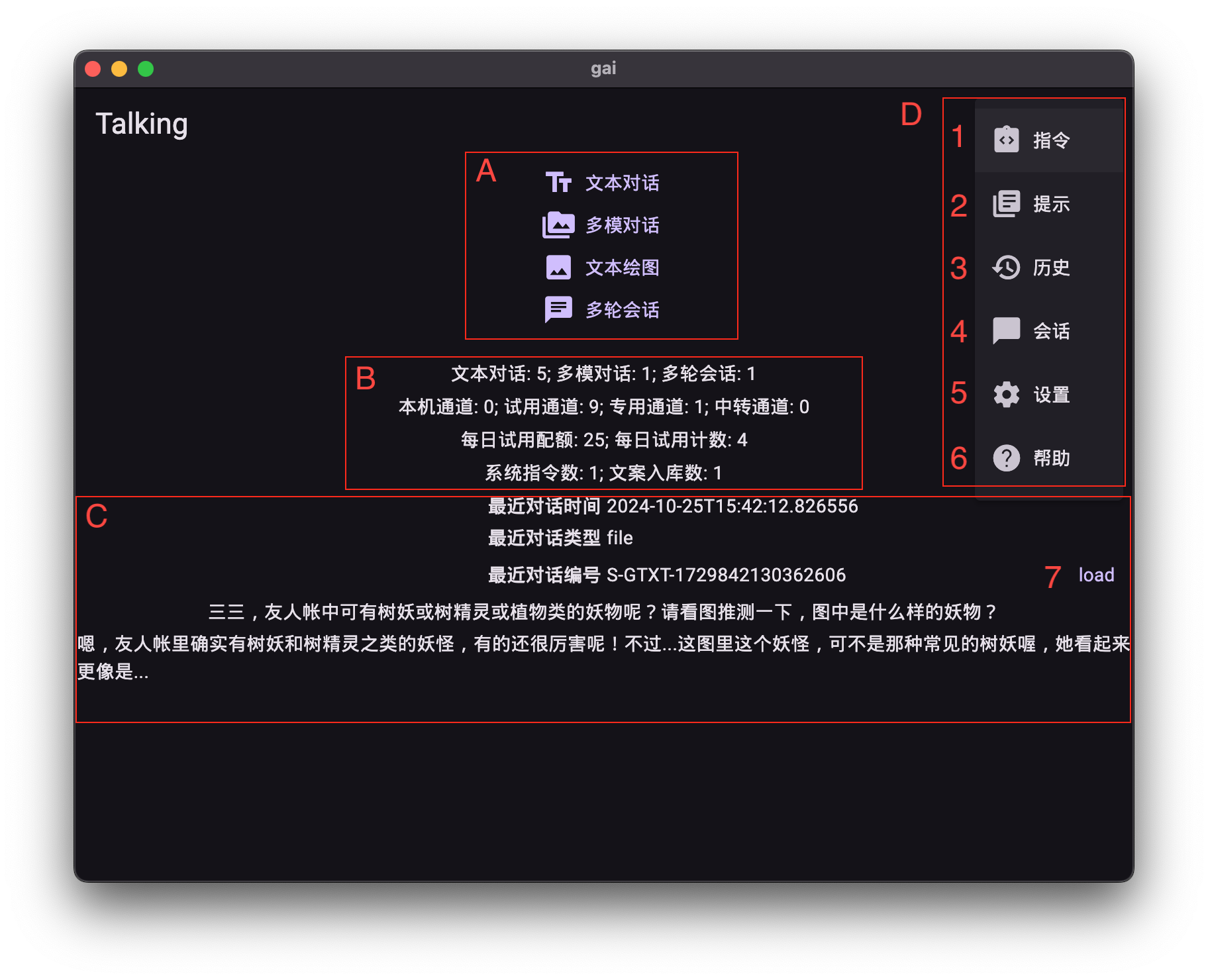Open history with the clock arrow icon
The image size is (1208, 980).
click(x=1006, y=268)
